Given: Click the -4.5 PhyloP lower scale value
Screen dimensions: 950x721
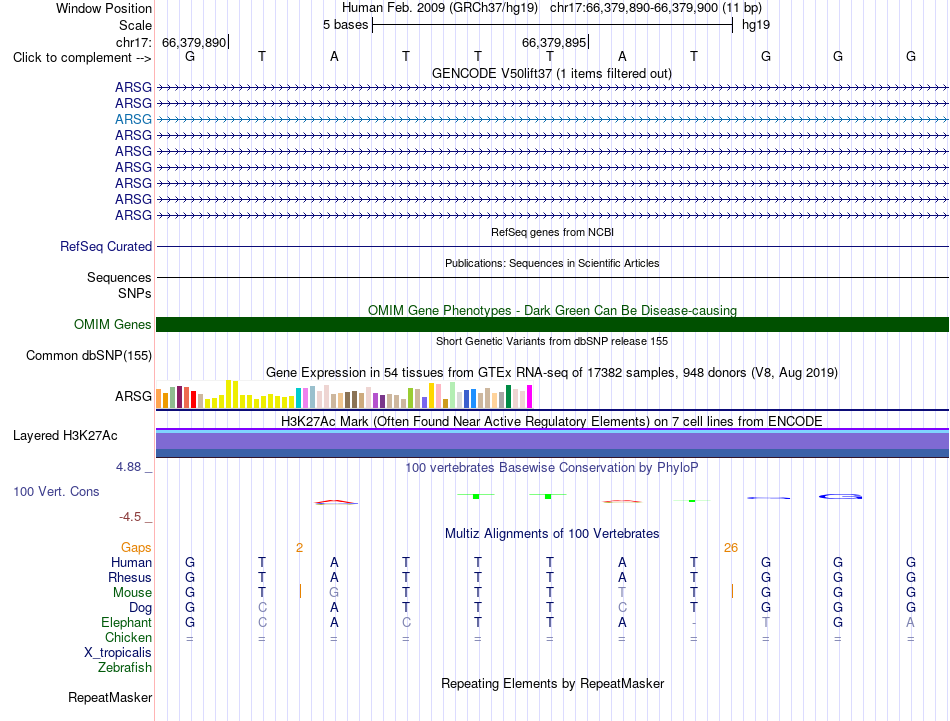Looking at the screenshot, I should tap(130, 517).
